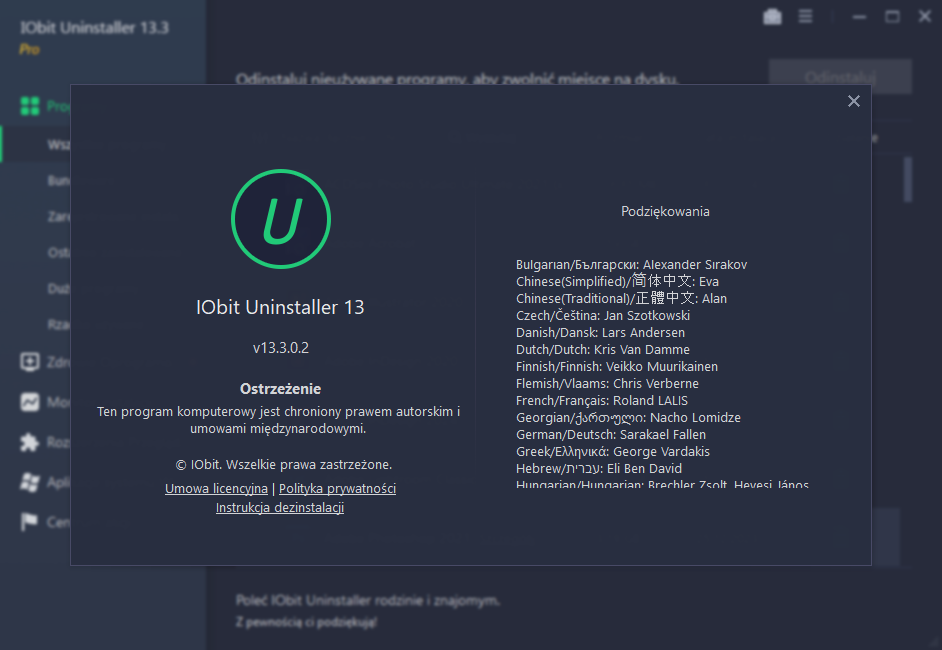
Task: Click the software health icon in sidebar
Action: tap(29, 362)
